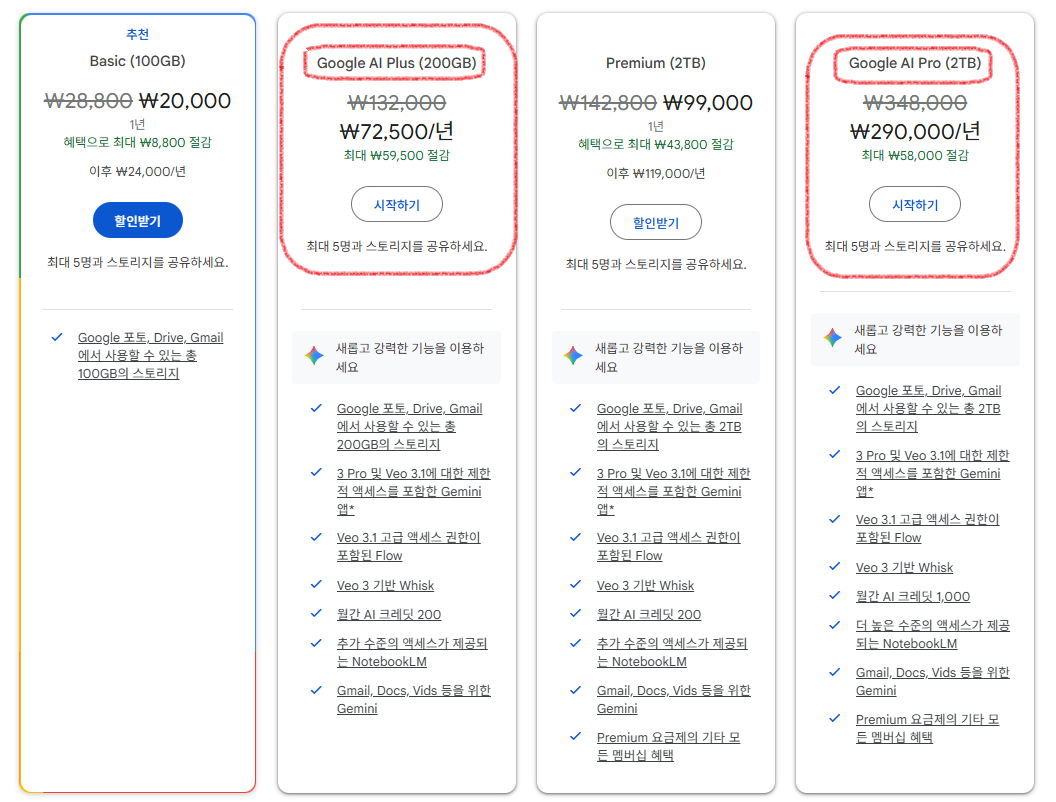This screenshot has height=802, width=1056.
Task: Open 더 높은 수준 NotebookLM link in AI Pro
Action: click(x=932, y=634)
